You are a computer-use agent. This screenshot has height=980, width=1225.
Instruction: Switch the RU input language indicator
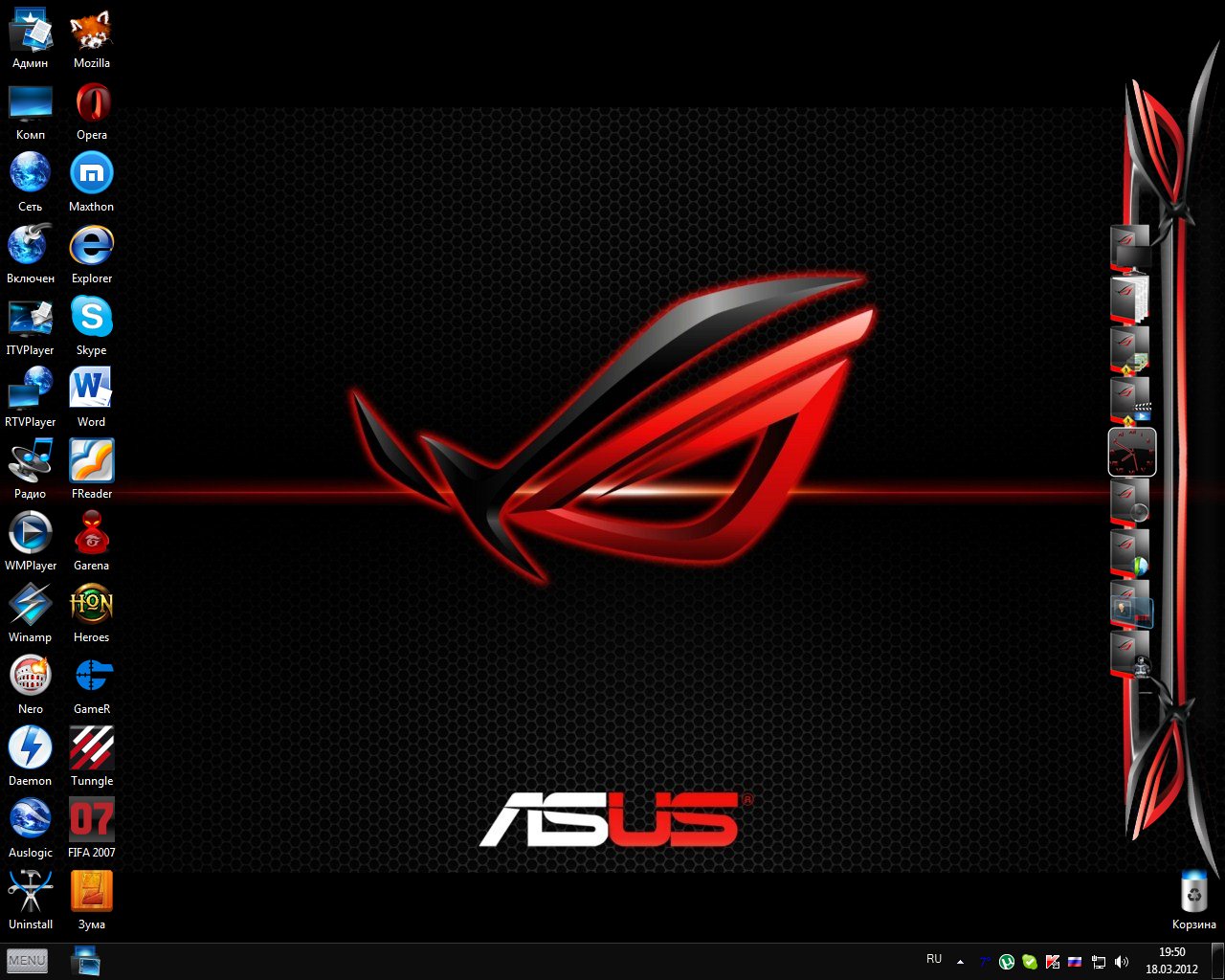click(x=934, y=959)
